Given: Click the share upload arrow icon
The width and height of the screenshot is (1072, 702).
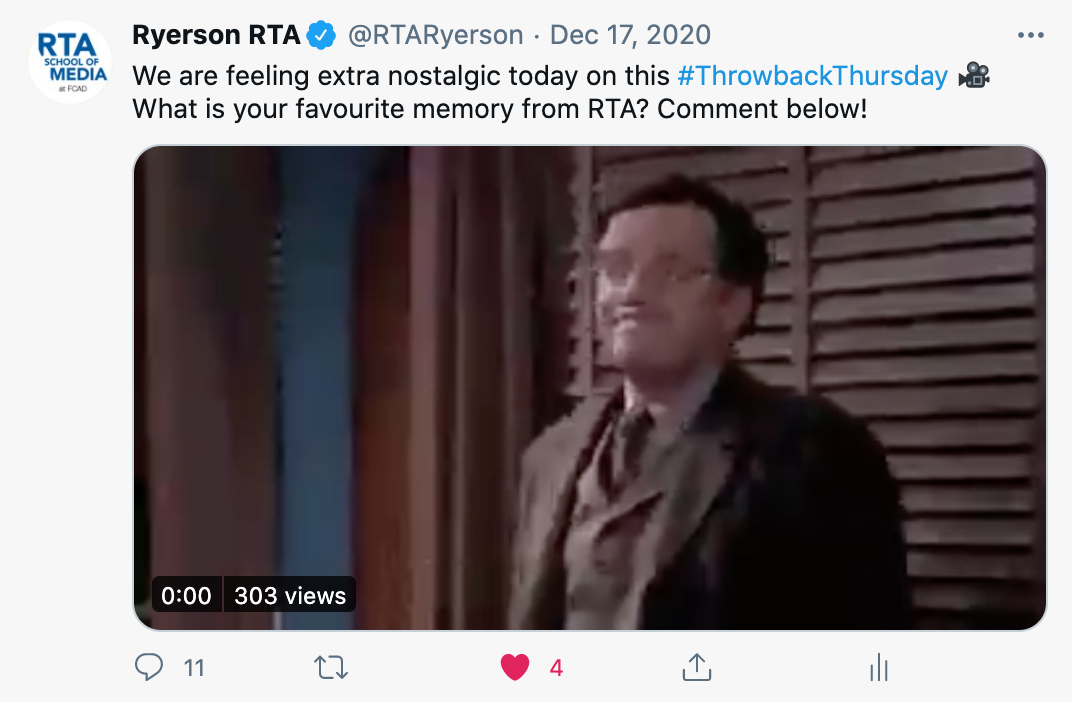Looking at the screenshot, I should [697, 667].
